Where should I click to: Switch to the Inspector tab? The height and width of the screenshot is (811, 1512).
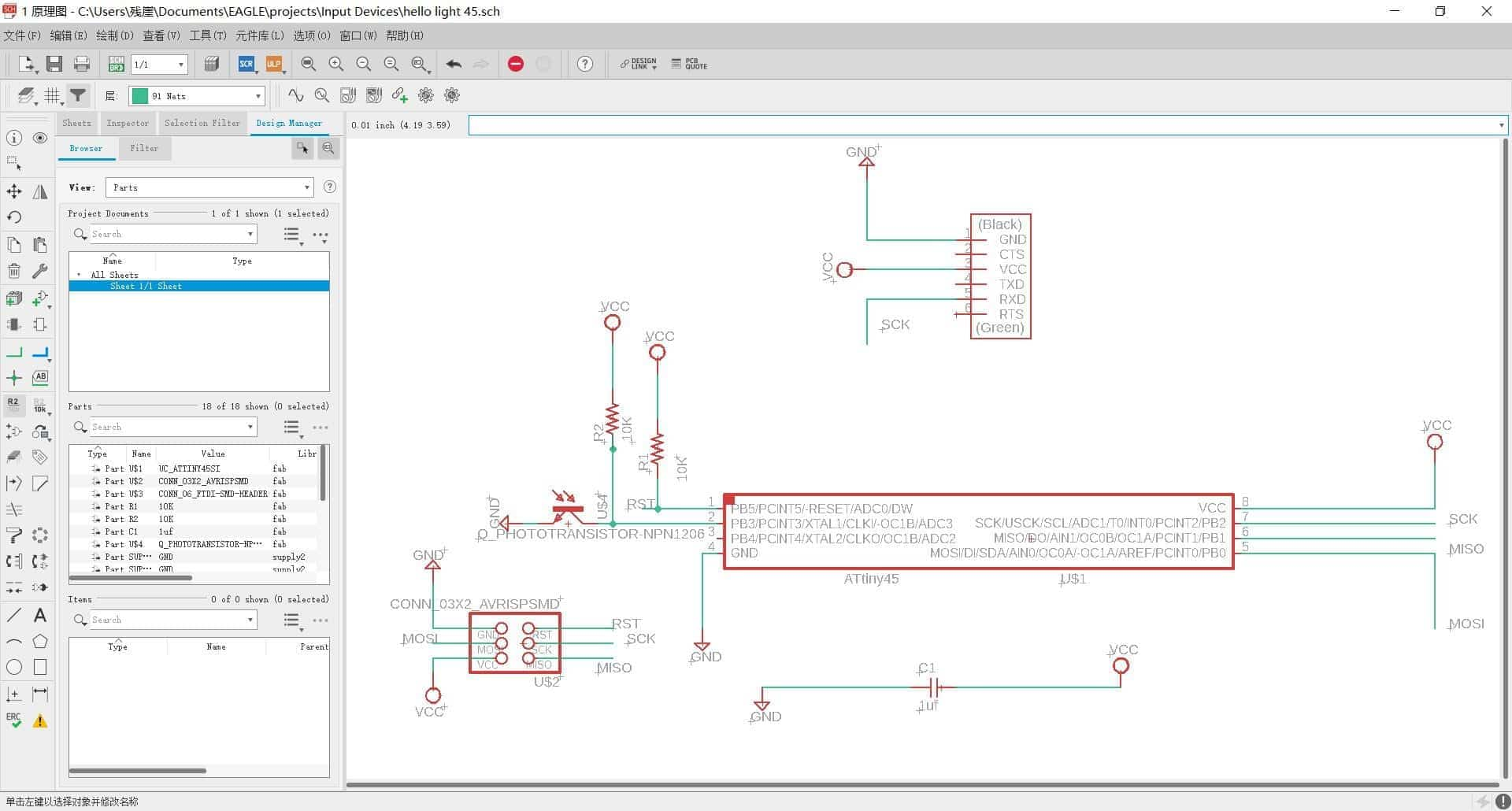[x=128, y=123]
